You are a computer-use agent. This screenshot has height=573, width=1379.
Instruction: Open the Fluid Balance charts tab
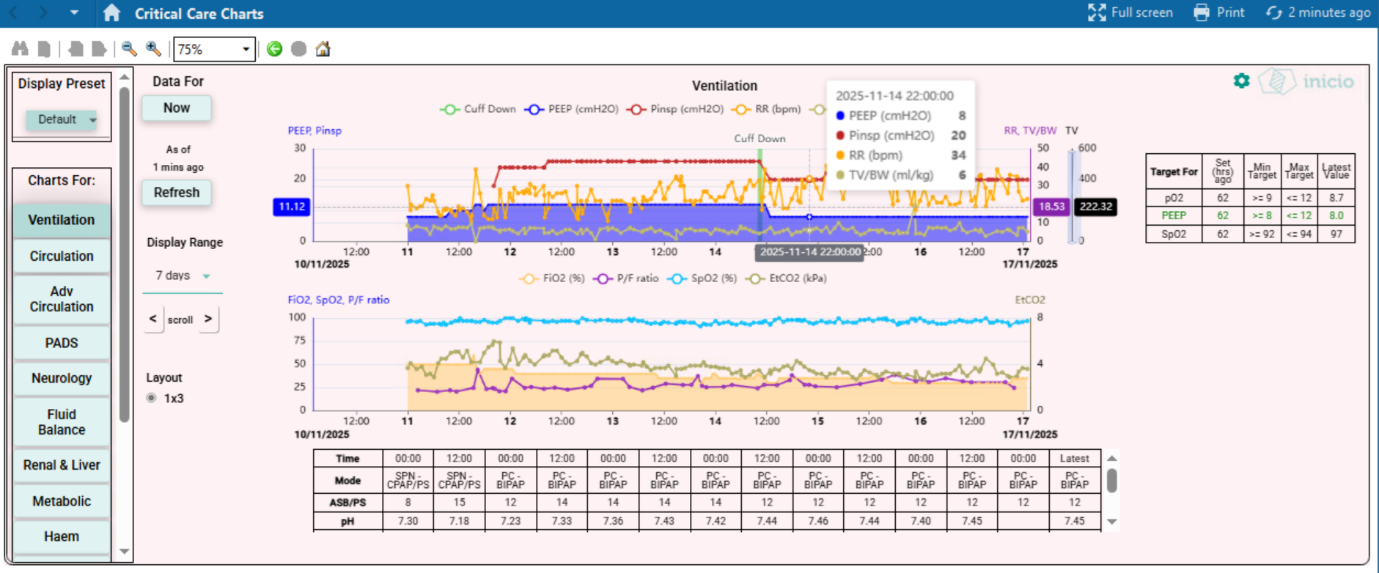click(x=61, y=422)
